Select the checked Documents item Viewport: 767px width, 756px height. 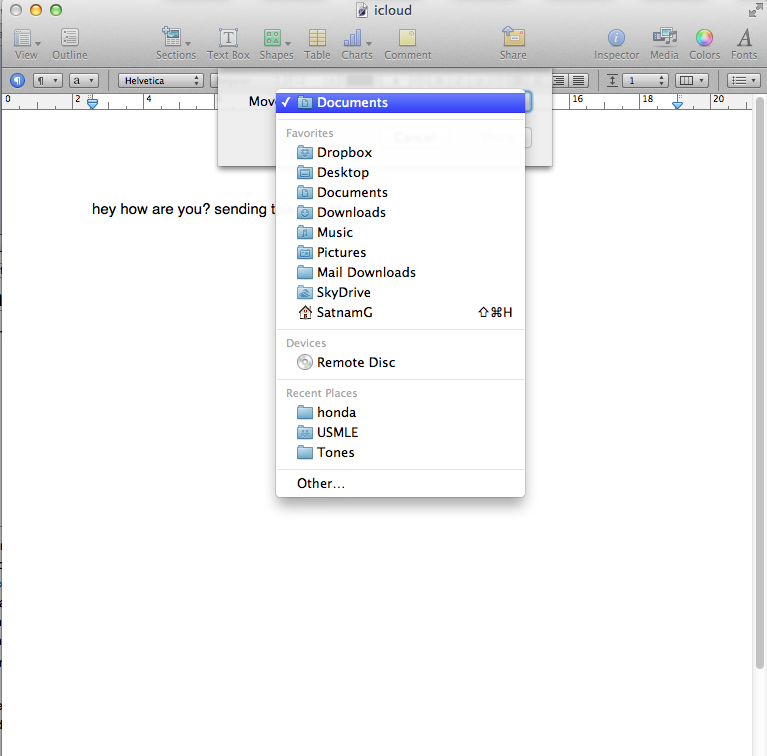400,102
